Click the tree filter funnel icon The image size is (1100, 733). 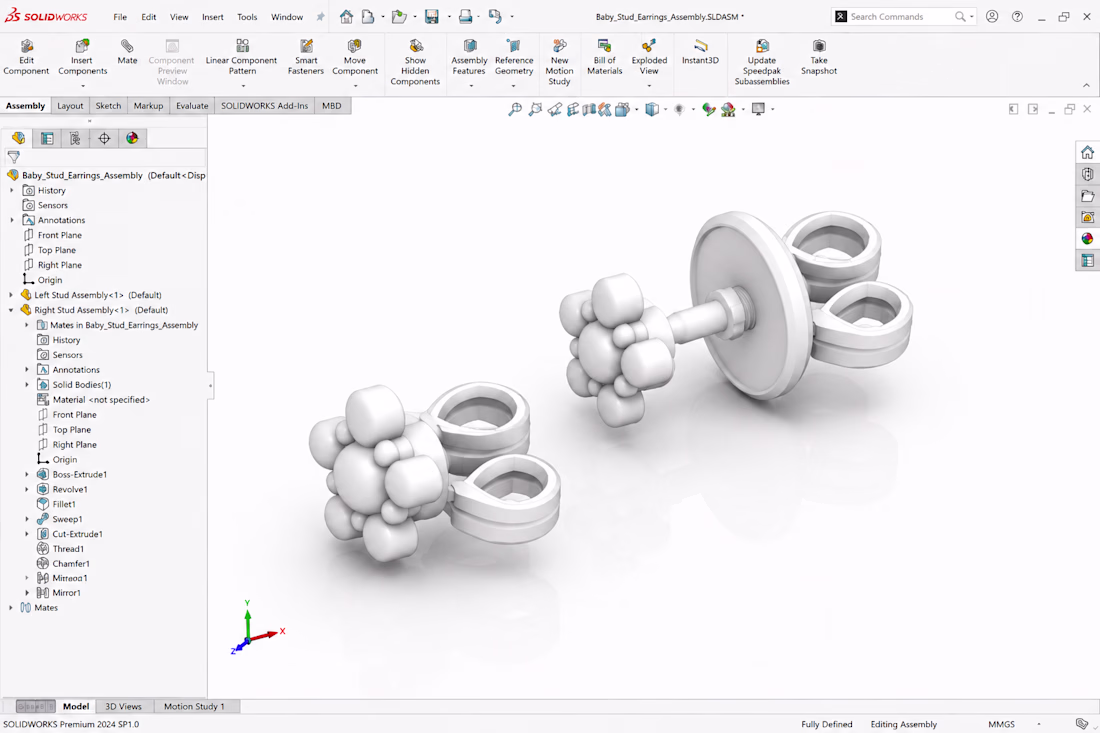point(13,157)
